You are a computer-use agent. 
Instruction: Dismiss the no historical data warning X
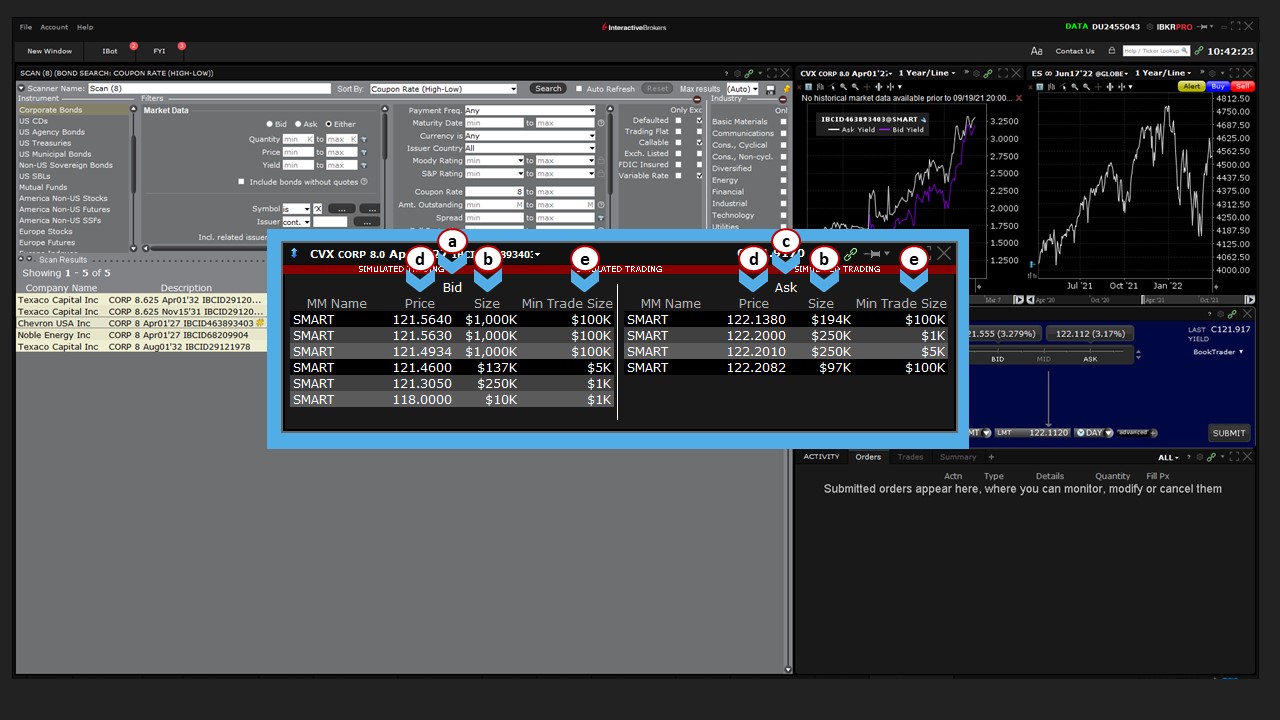[1019, 98]
